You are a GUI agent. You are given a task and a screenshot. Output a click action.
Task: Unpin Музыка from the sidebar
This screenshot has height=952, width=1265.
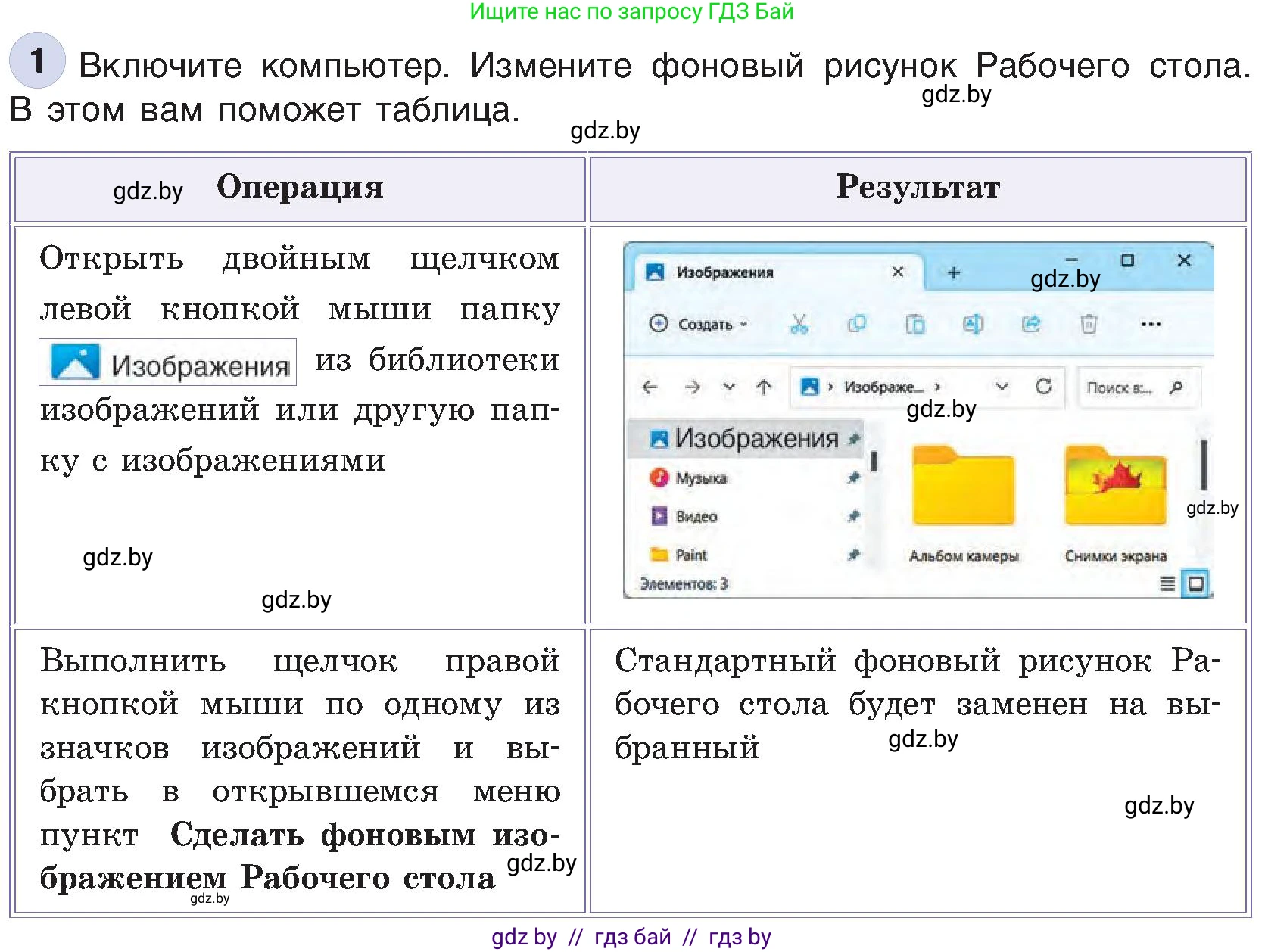tap(854, 478)
